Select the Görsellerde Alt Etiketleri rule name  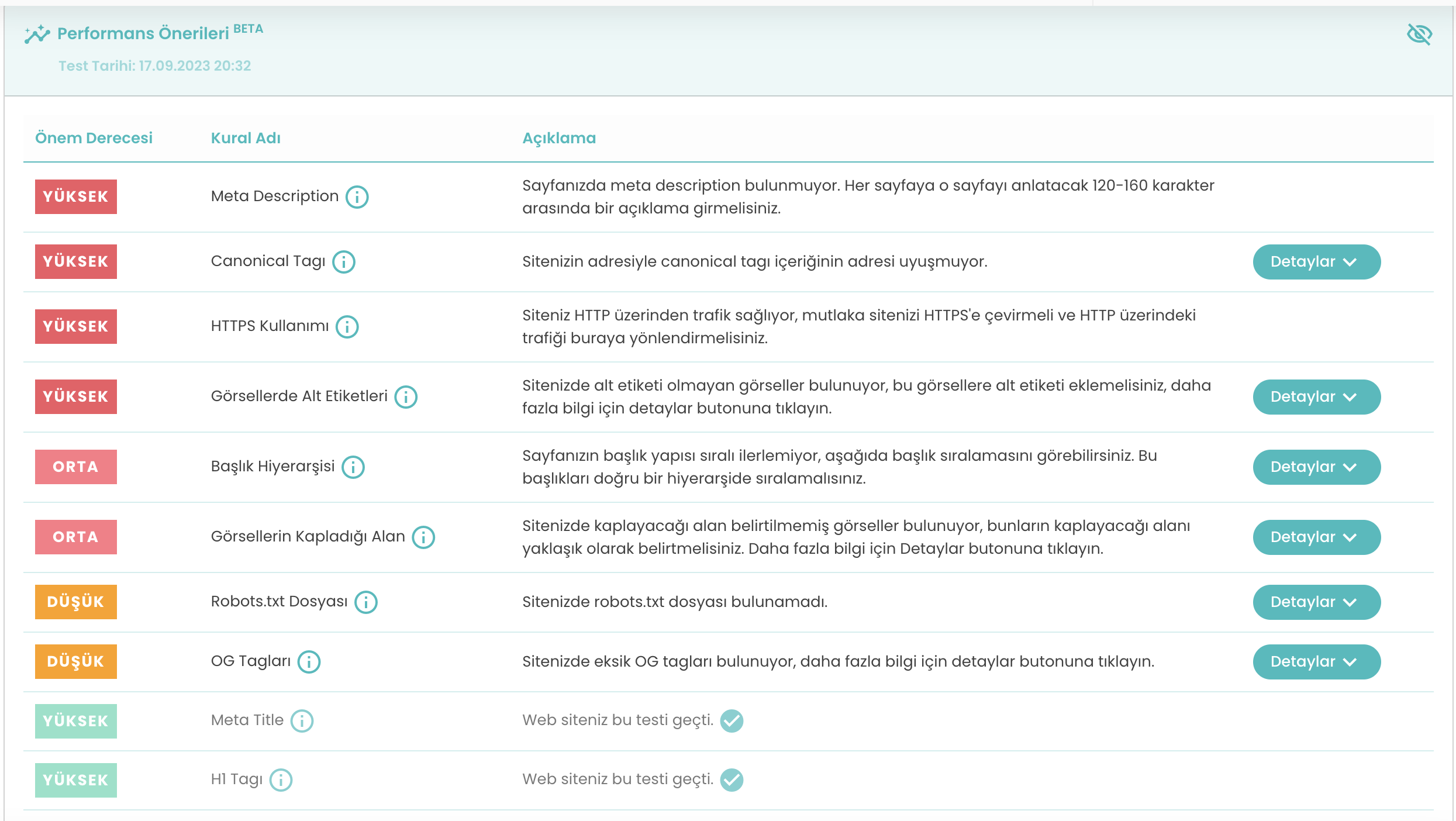click(x=299, y=396)
